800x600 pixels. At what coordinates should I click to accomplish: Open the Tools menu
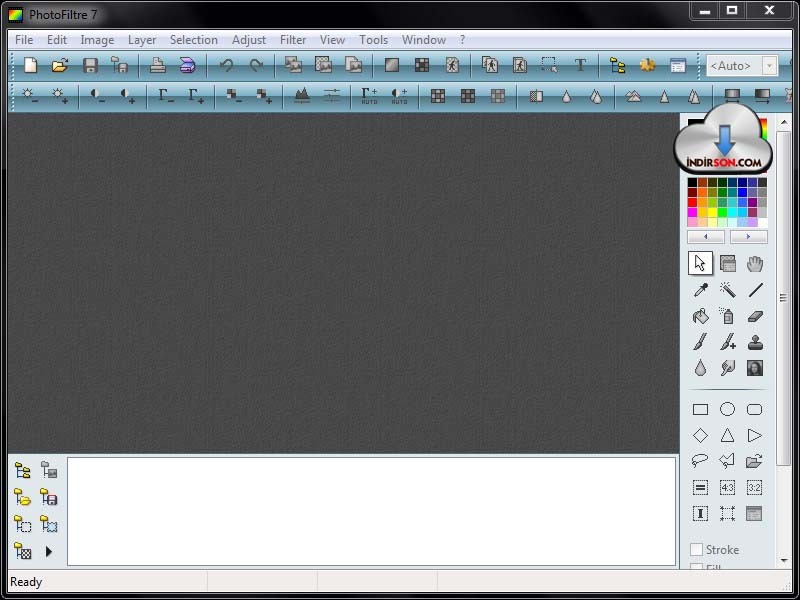(x=373, y=40)
